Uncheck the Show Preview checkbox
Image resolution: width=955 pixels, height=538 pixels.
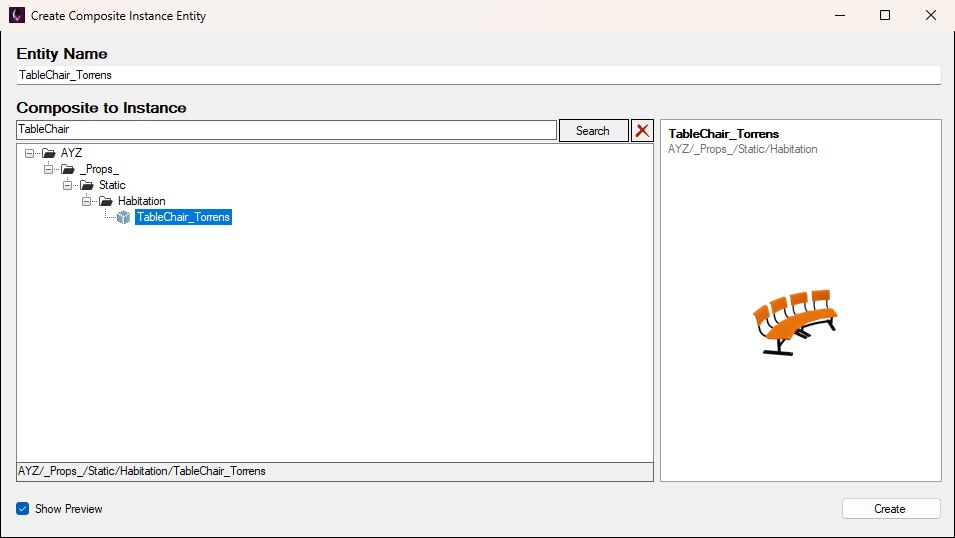click(x=23, y=509)
